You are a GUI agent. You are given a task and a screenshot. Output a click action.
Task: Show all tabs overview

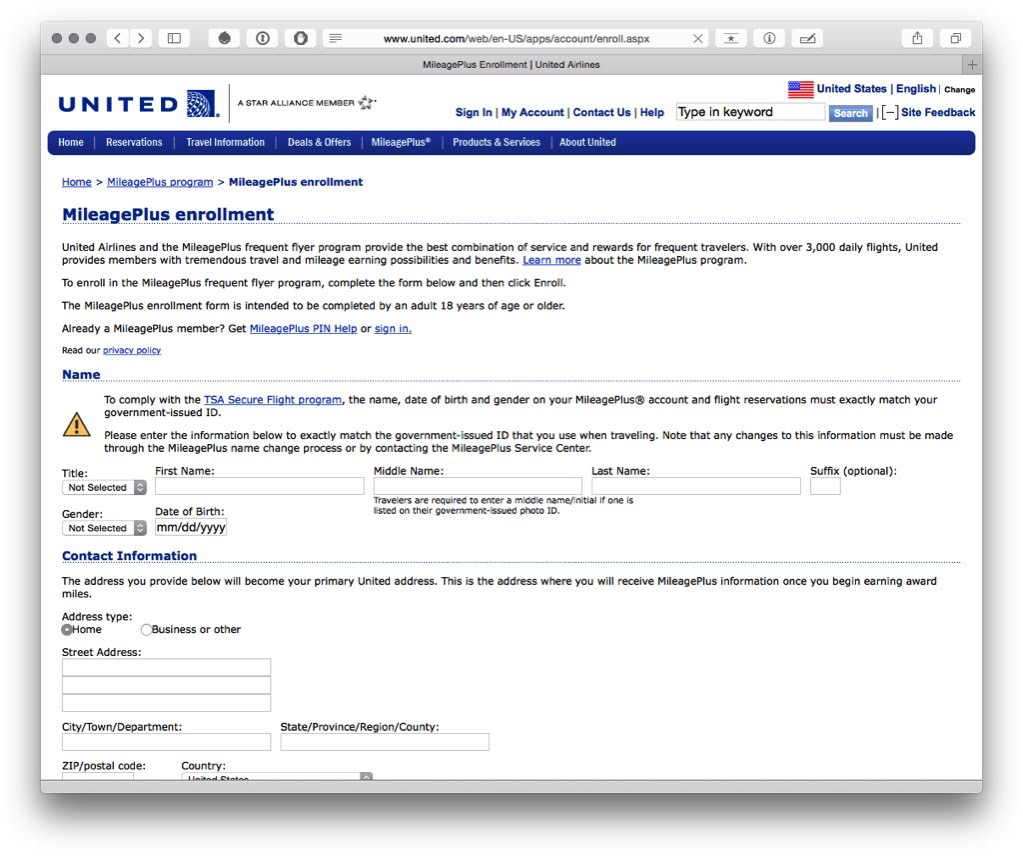pyautogui.click(x=955, y=38)
